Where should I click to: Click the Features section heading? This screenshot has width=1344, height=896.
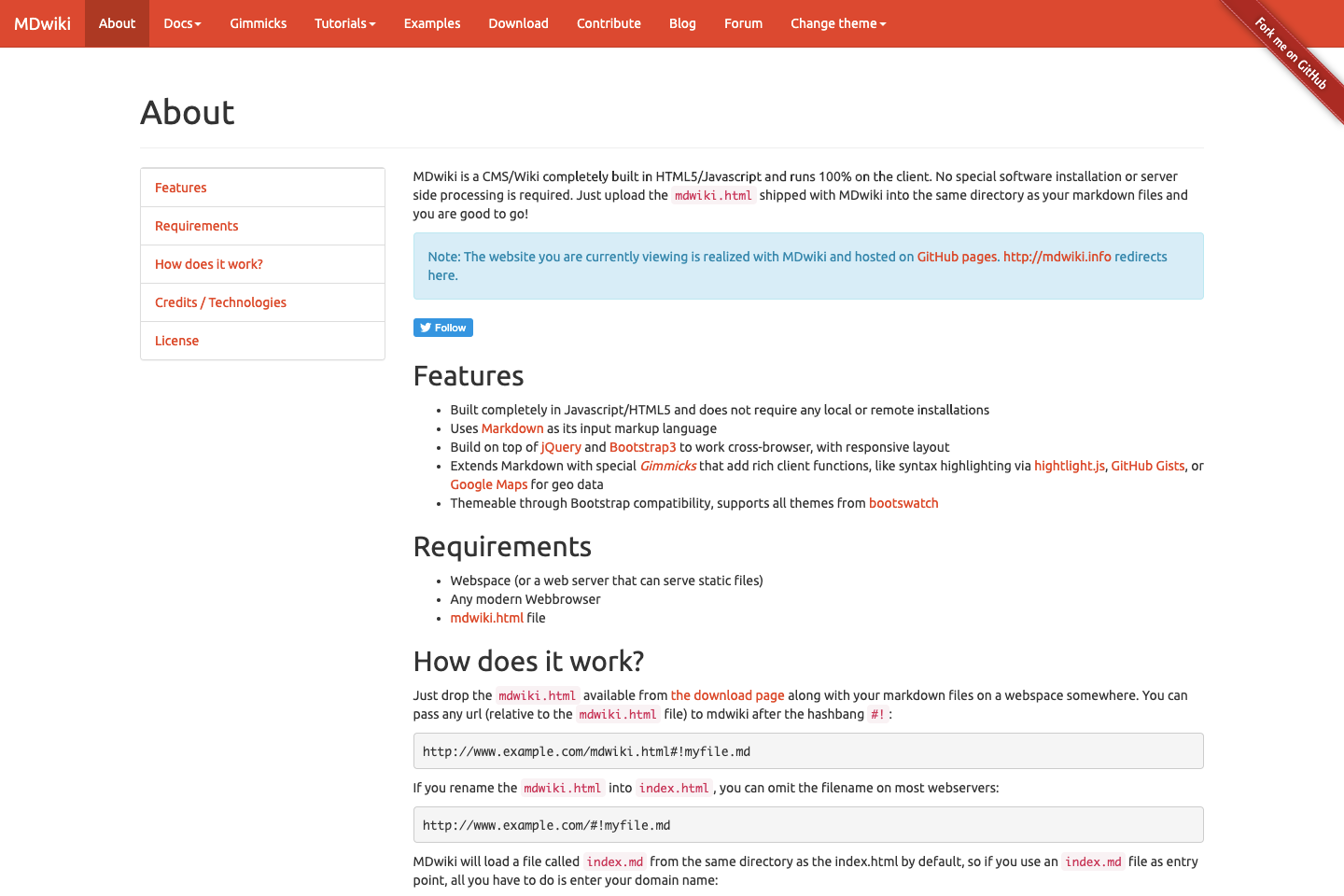coord(469,376)
